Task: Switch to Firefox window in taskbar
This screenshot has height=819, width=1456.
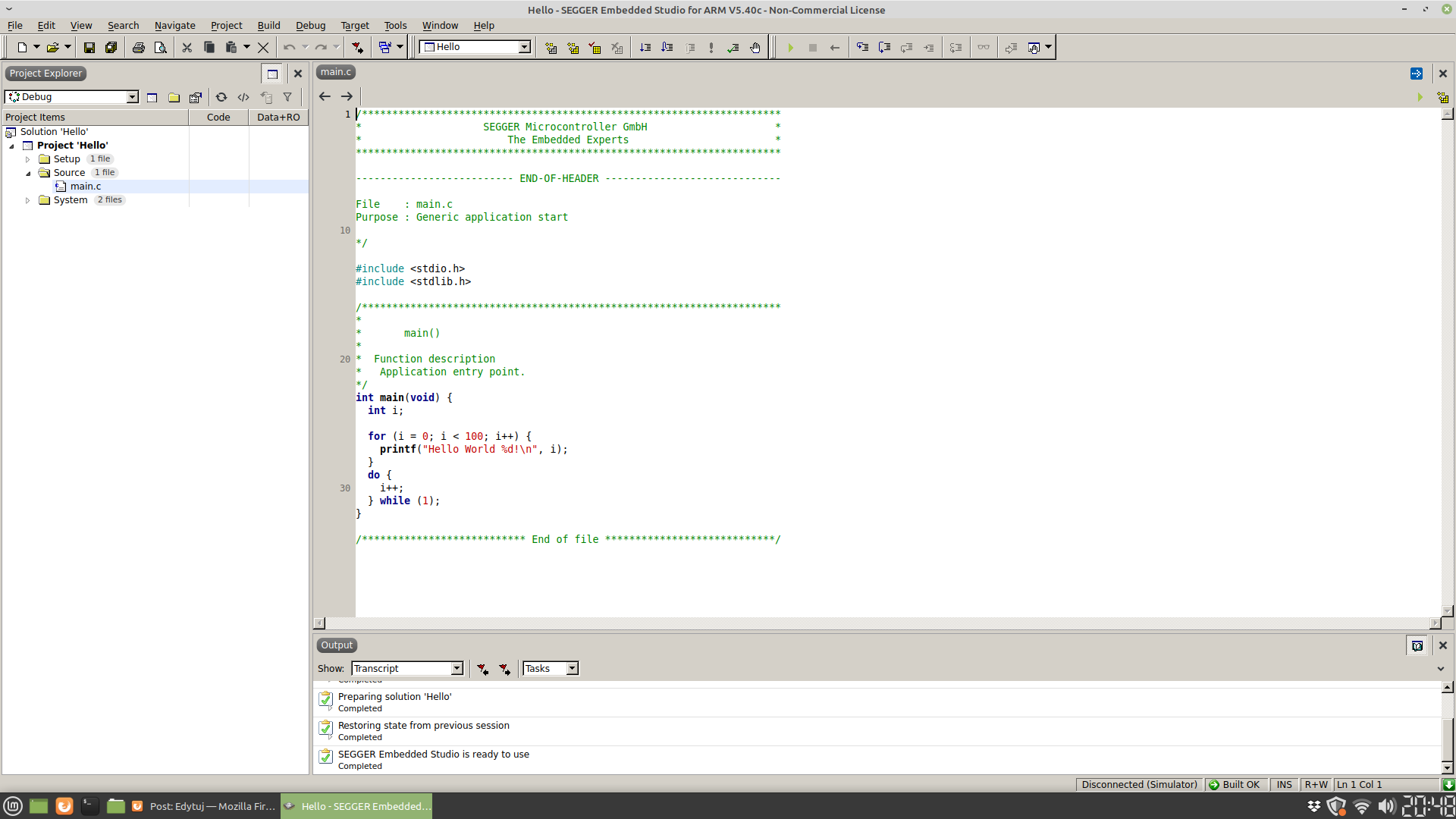Action: 203,806
